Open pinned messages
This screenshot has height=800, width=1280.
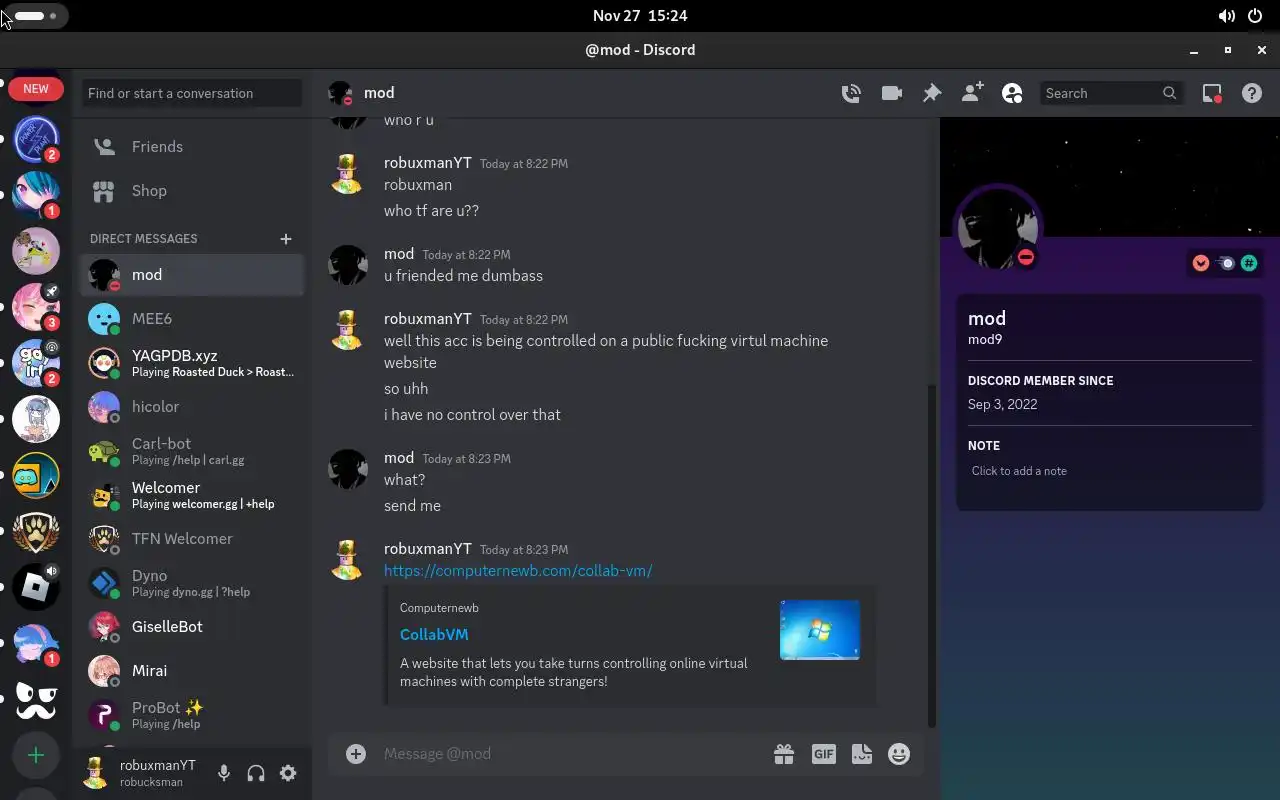tap(931, 93)
